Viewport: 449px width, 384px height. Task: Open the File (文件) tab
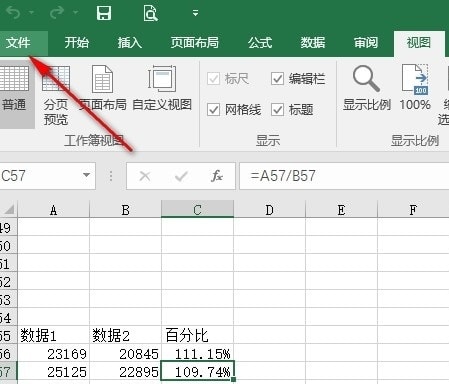click(18, 43)
